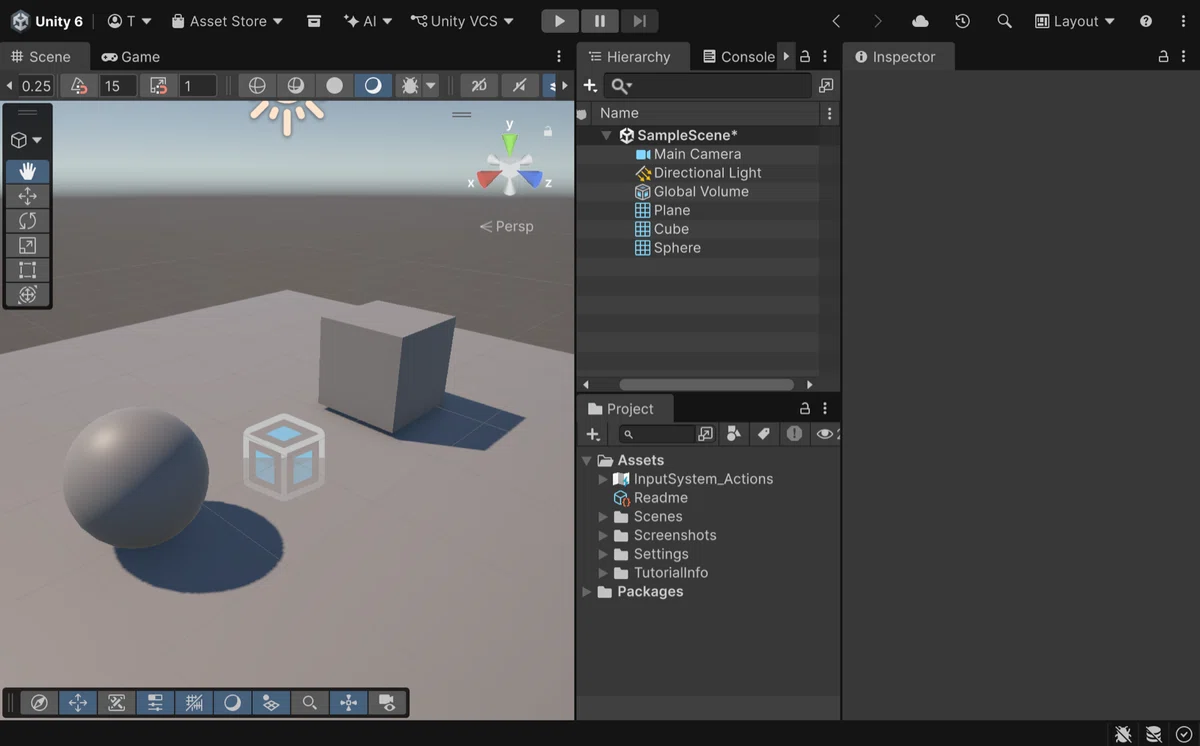Click the wireframe draw mode globe icon
The height and width of the screenshot is (746, 1200).
[x=257, y=86]
